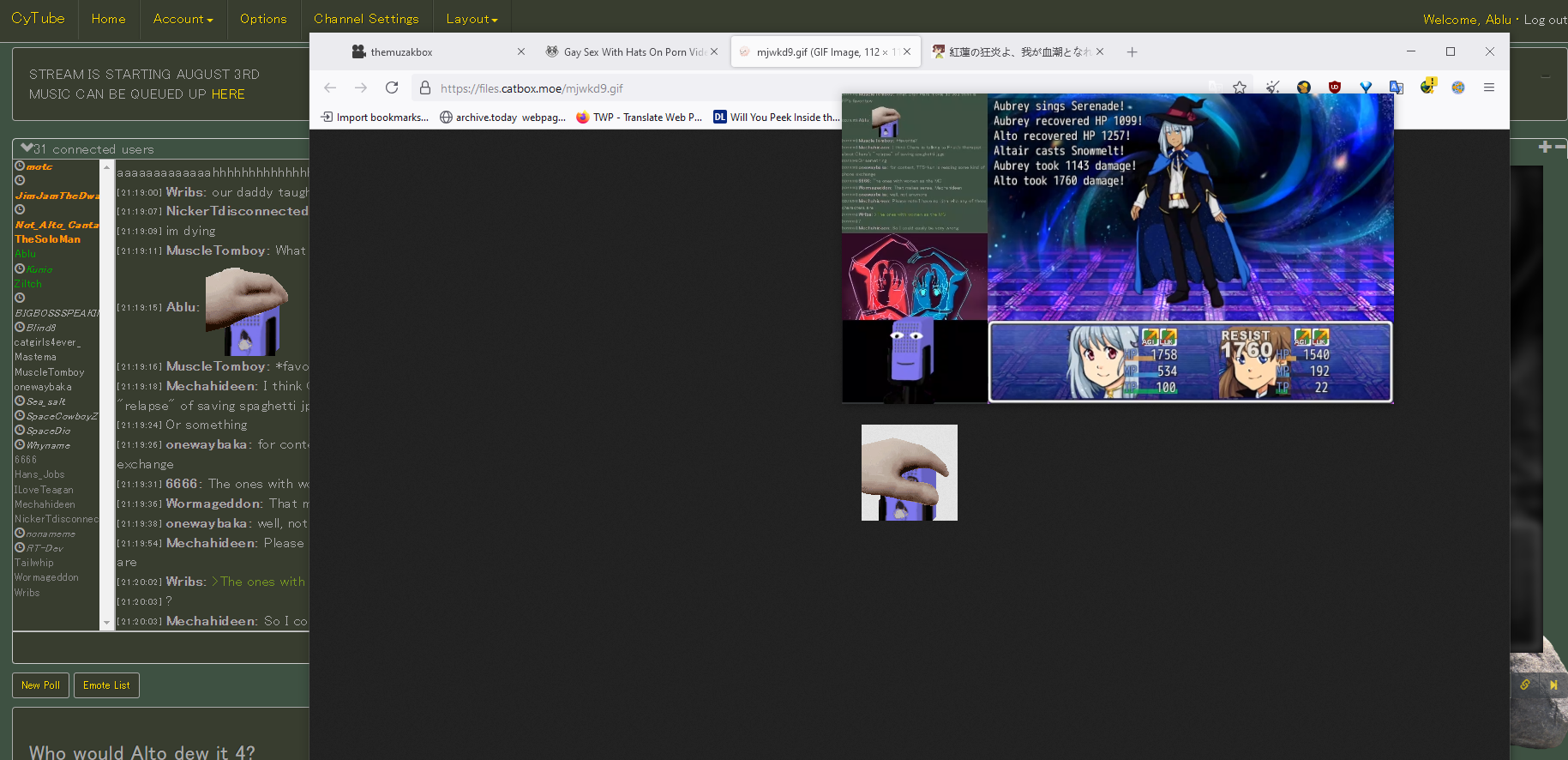1568x760 pixels.
Task: Go back in the Firefox window
Action: pos(330,87)
